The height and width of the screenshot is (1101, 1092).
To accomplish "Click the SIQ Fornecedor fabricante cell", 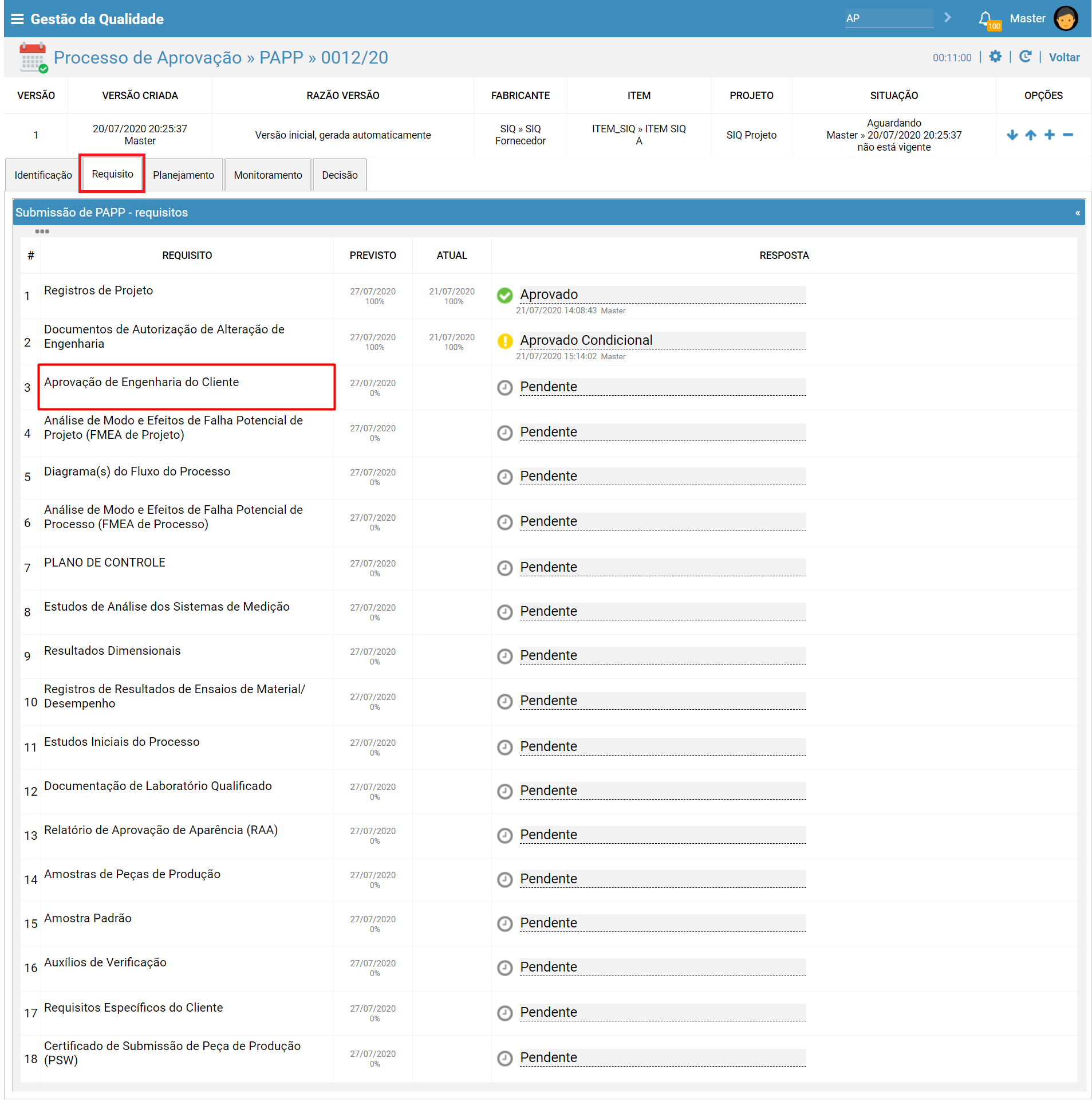I will pyautogui.click(x=520, y=135).
